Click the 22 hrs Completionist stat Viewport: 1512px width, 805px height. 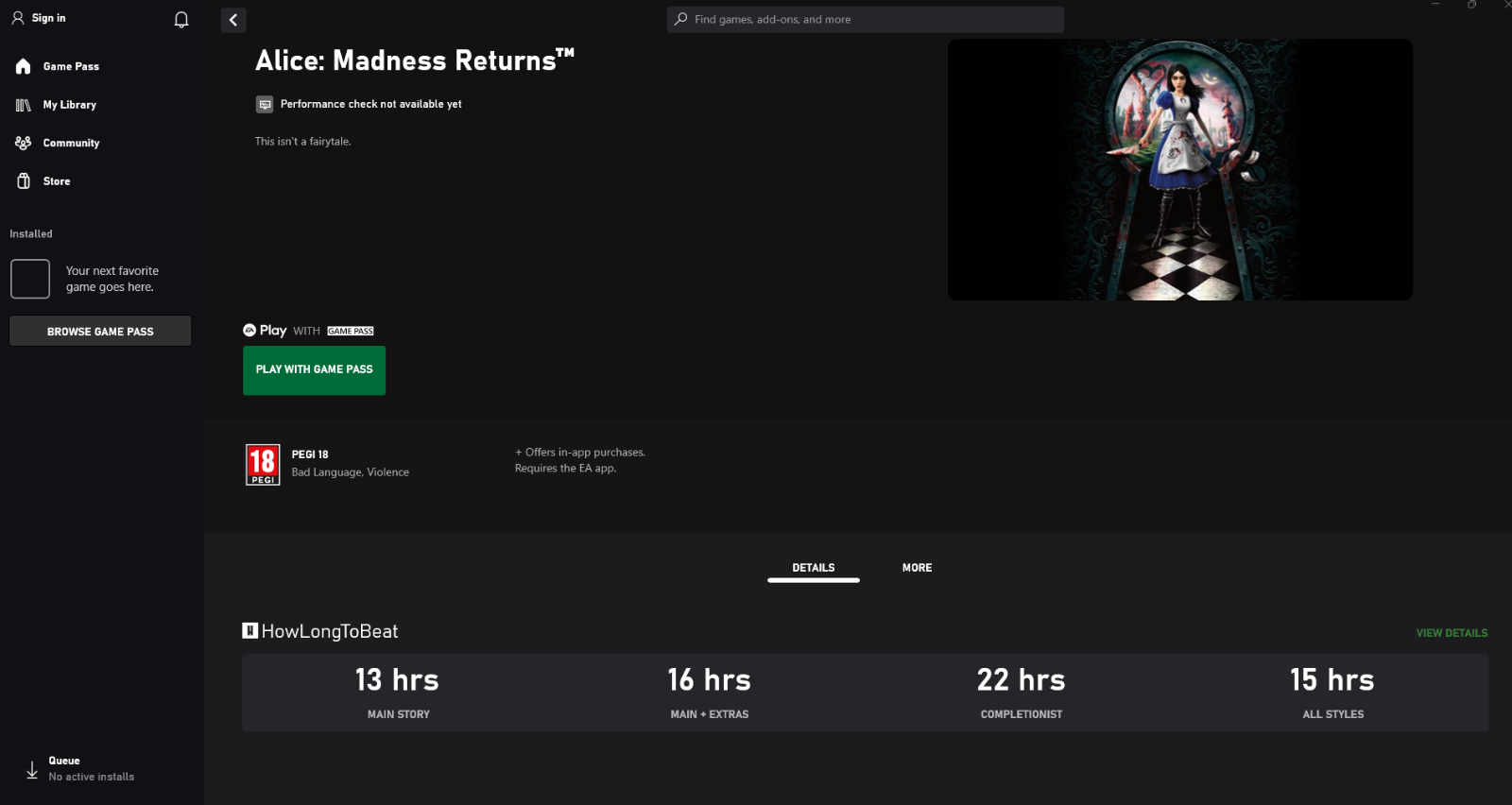click(1022, 693)
